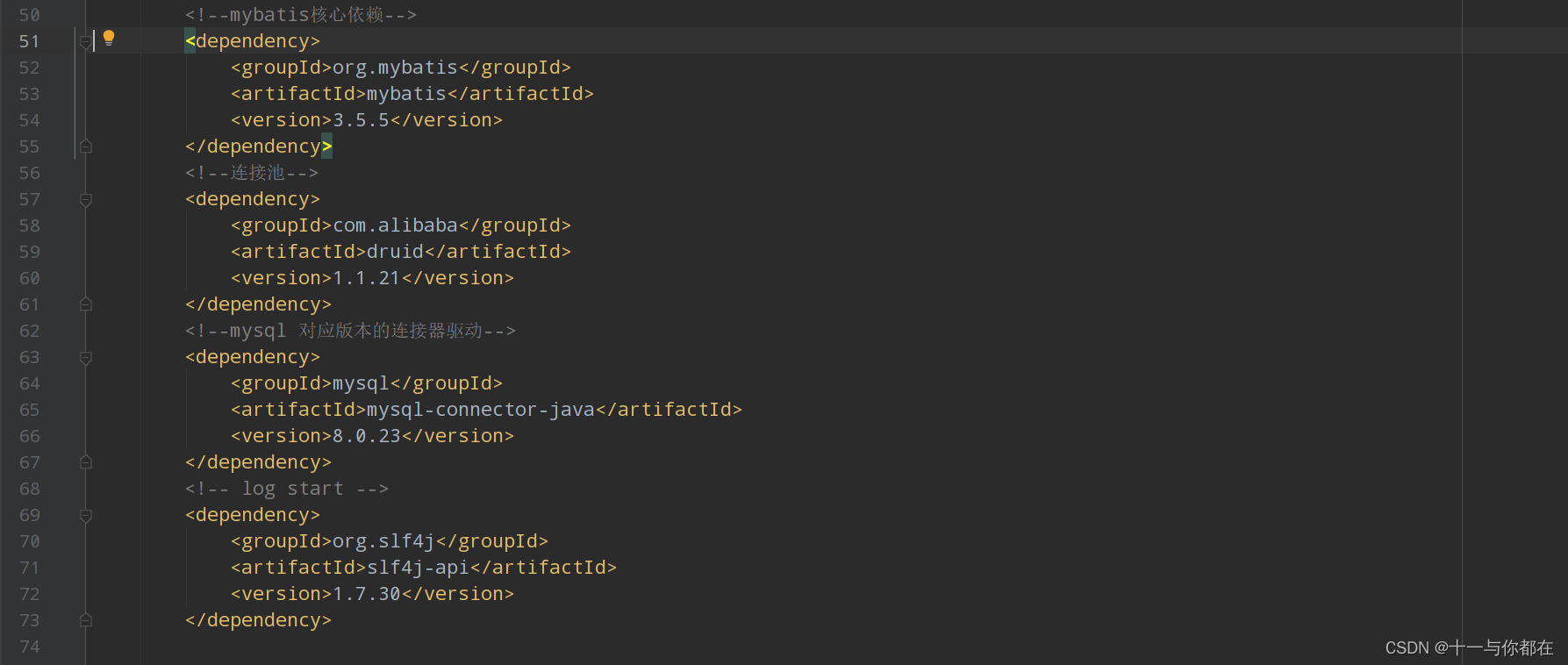Select line number 50 in gutter
The image size is (1568, 665).
click(x=30, y=15)
